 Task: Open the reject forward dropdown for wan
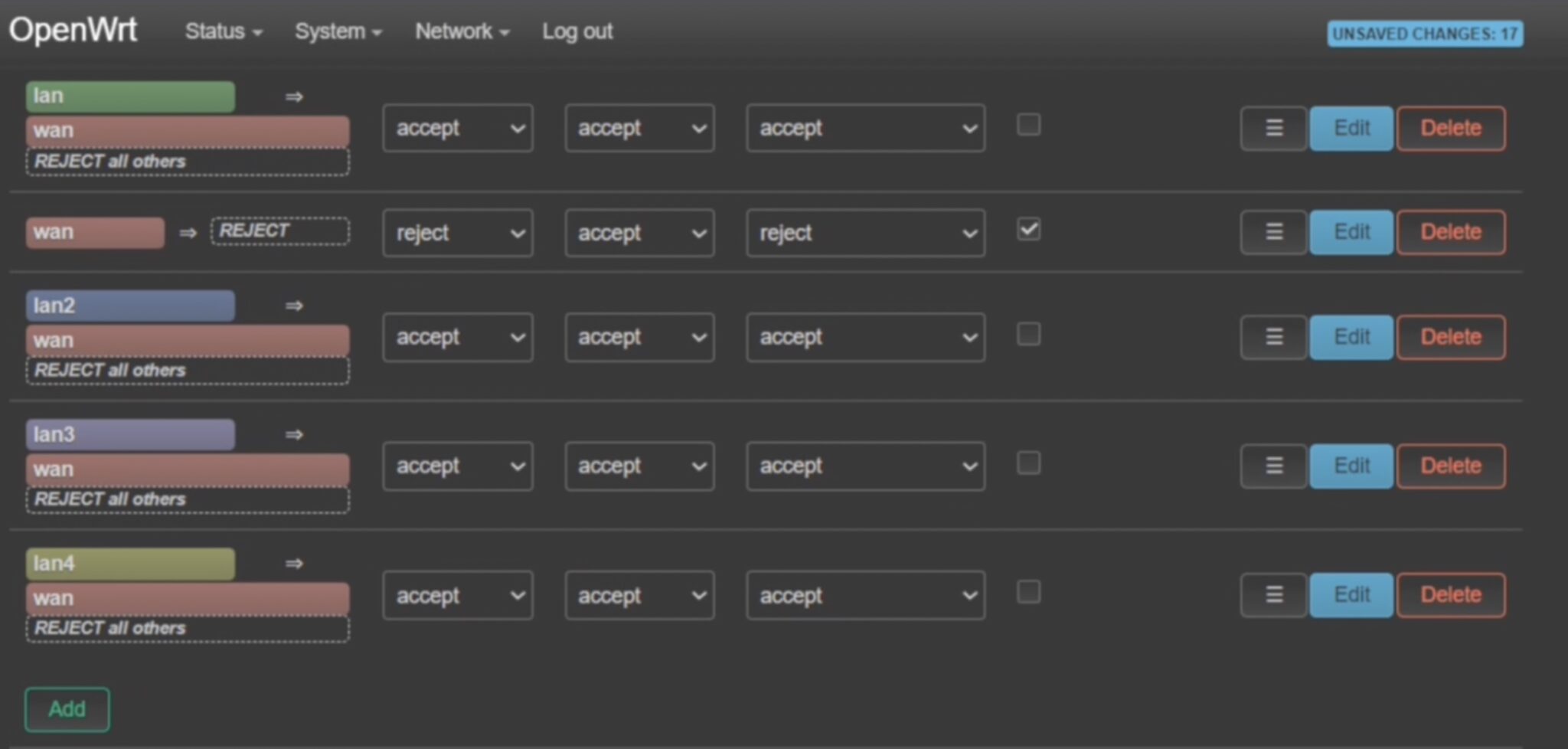click(x=865, y=233)
